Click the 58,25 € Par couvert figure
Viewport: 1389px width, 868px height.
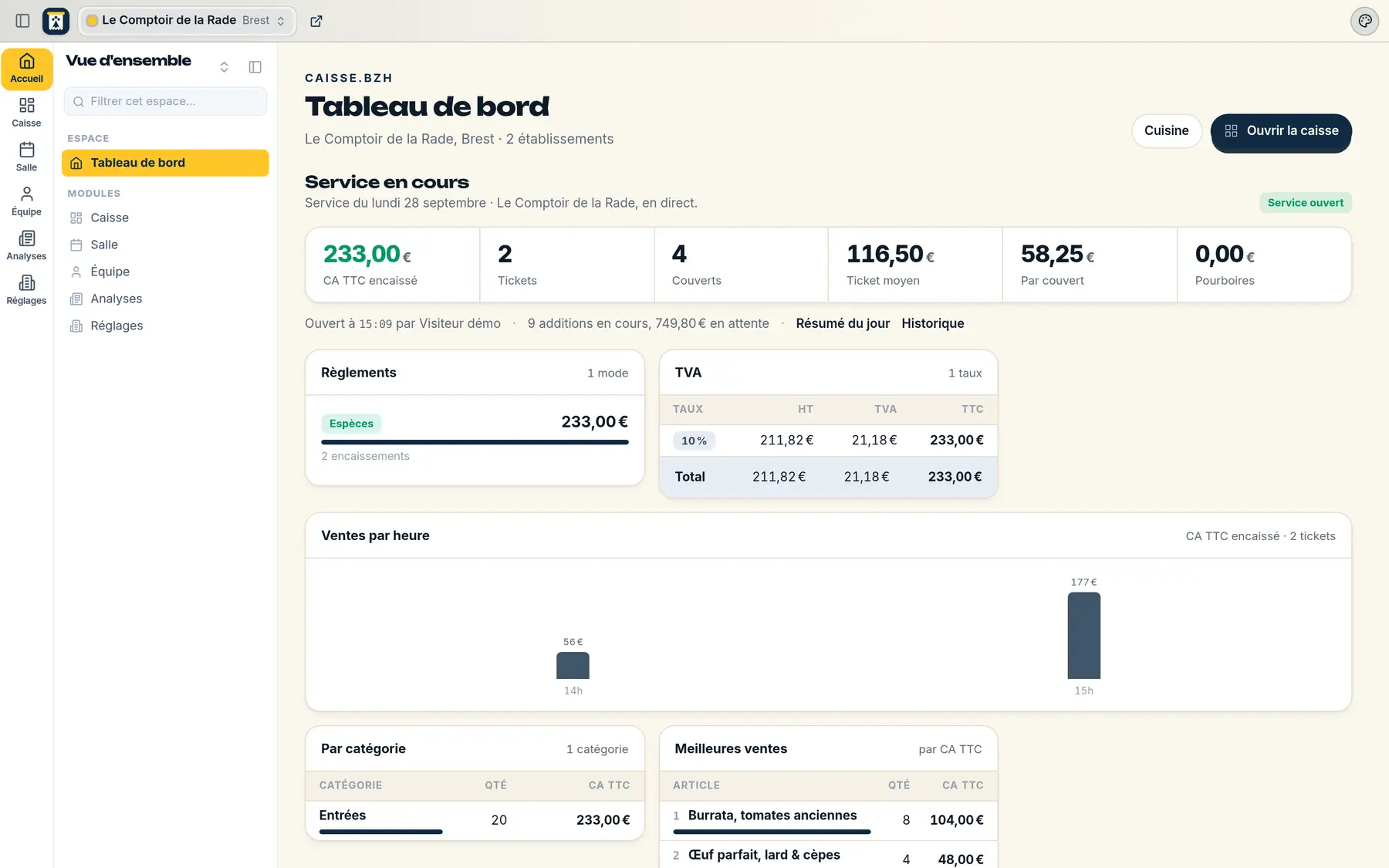1057,254
